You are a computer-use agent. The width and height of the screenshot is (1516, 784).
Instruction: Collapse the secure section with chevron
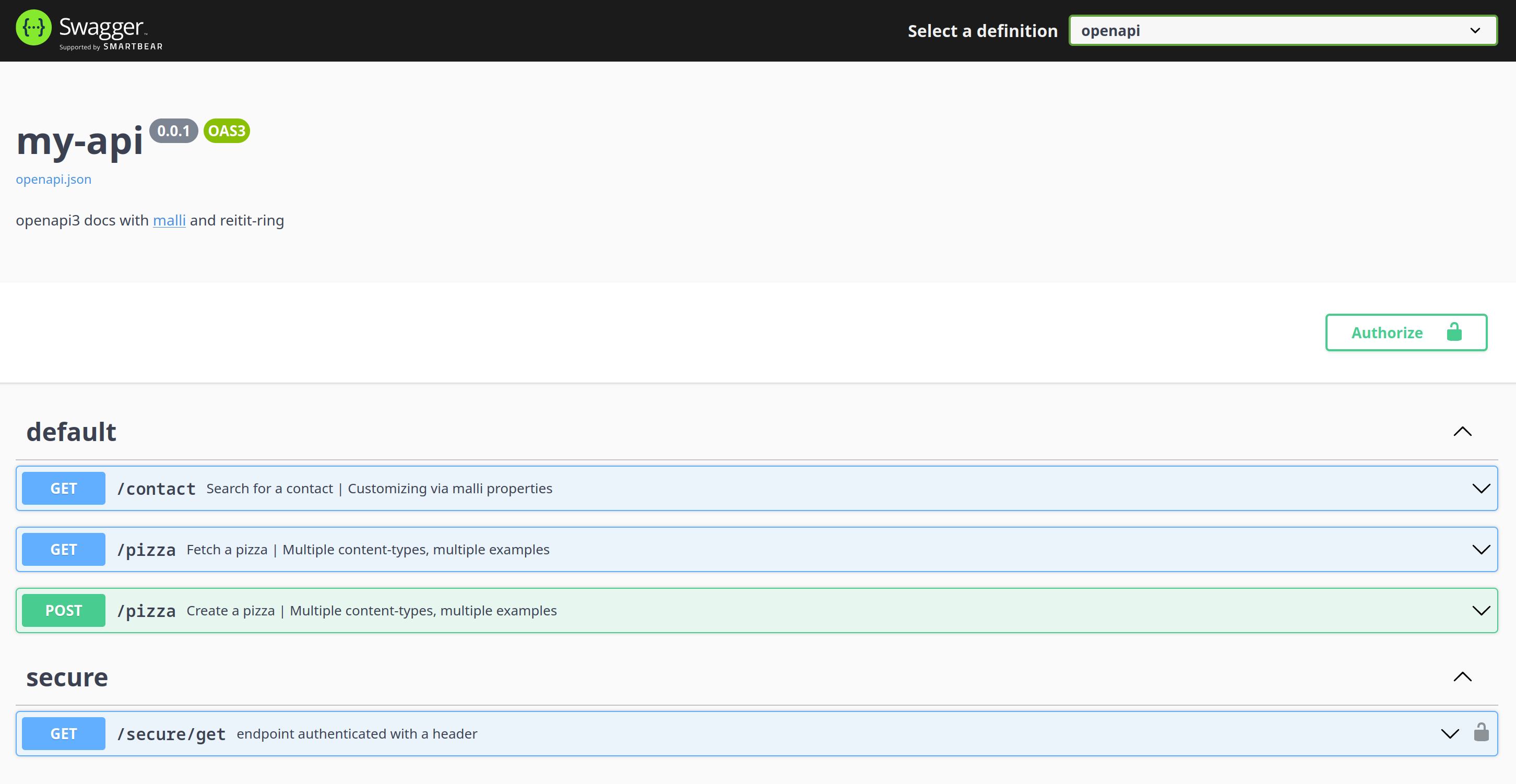click(1462, 677)
